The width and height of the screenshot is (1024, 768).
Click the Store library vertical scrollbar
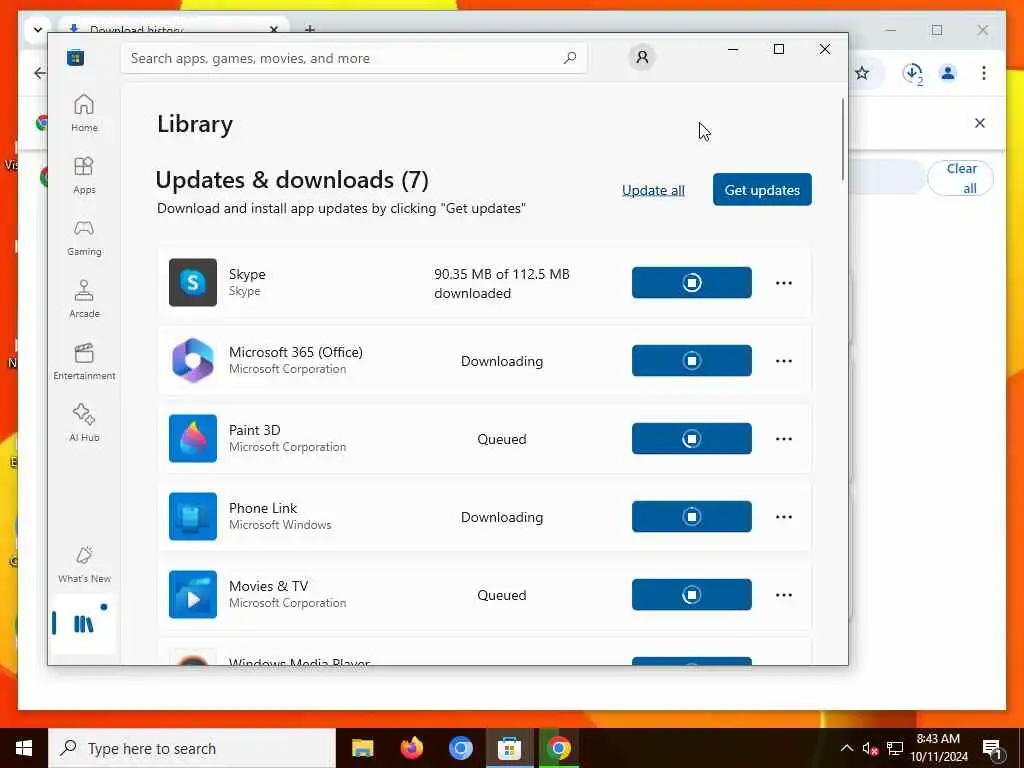tap(842, 139)
